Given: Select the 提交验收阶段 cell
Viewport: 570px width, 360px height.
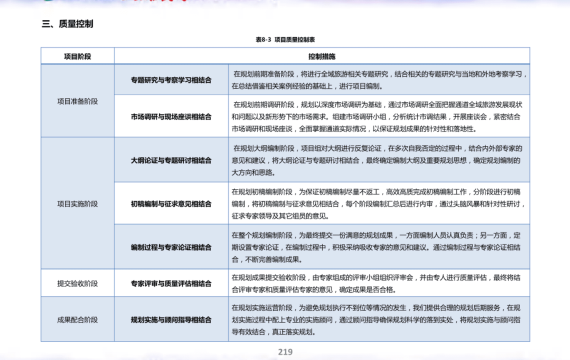Looking at the screenshot, I should pos(77,283).
